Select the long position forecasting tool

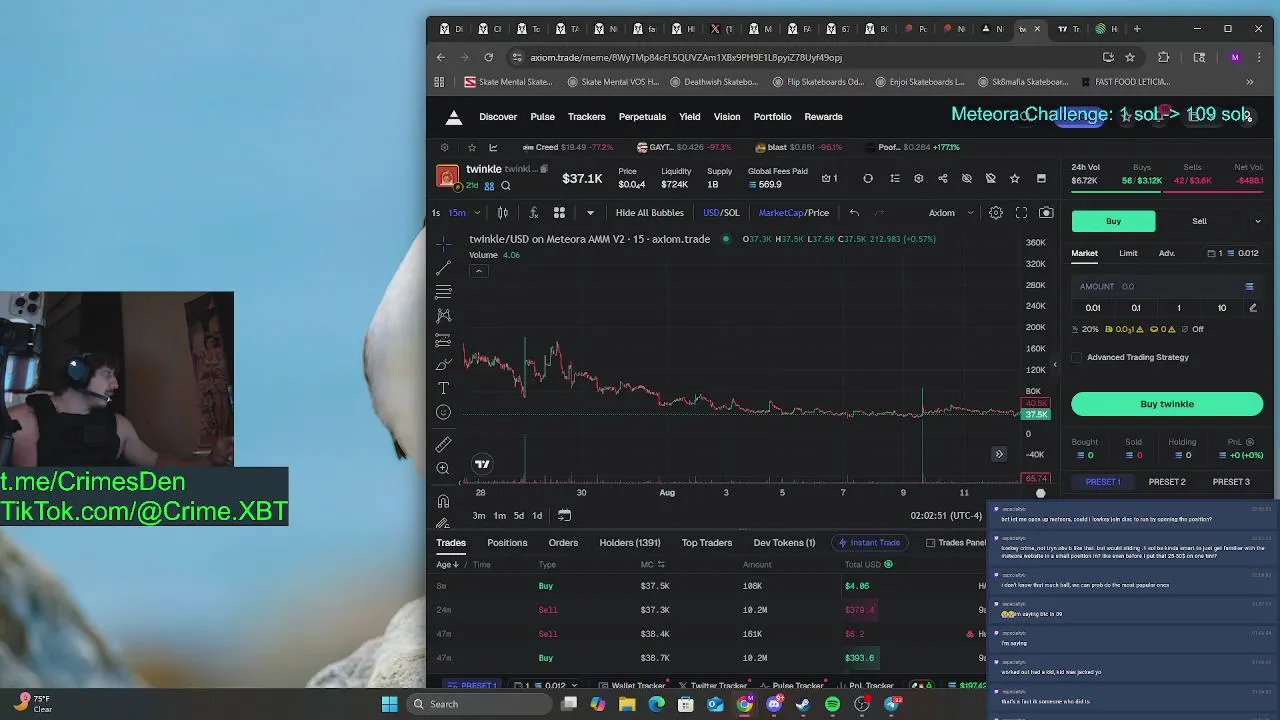coord(444,340)
